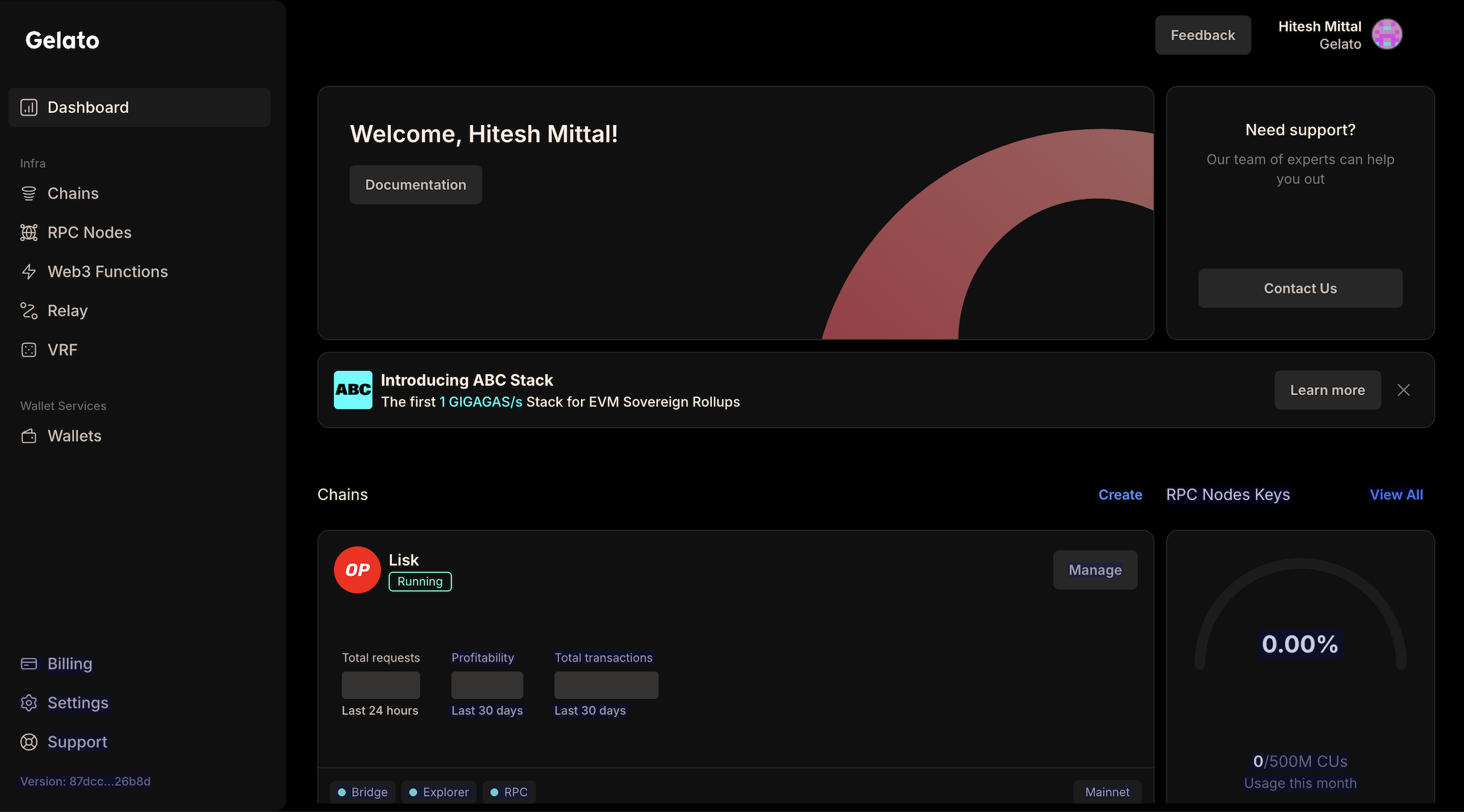Open the Dashboard menu item

[x=139, y=107]
